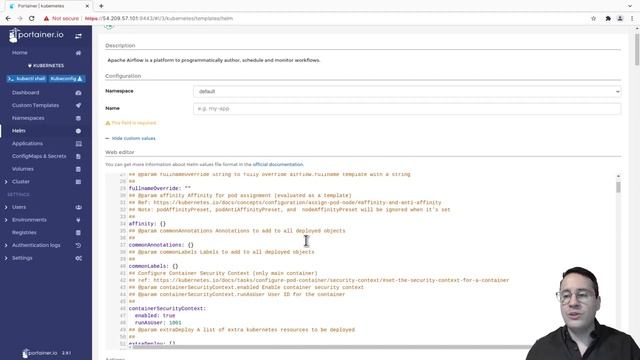This screenshot has width=640, height=360.
Task: Click 'enabled: true' in editor
Action: click(x=155, y=316)
